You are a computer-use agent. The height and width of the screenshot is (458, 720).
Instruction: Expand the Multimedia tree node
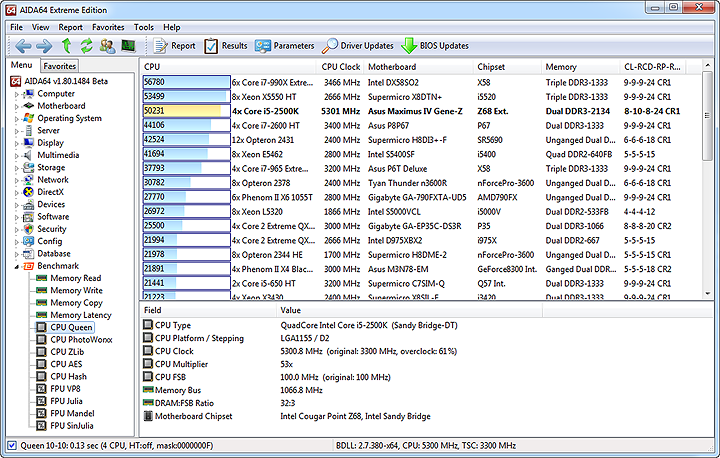point(17,155)
